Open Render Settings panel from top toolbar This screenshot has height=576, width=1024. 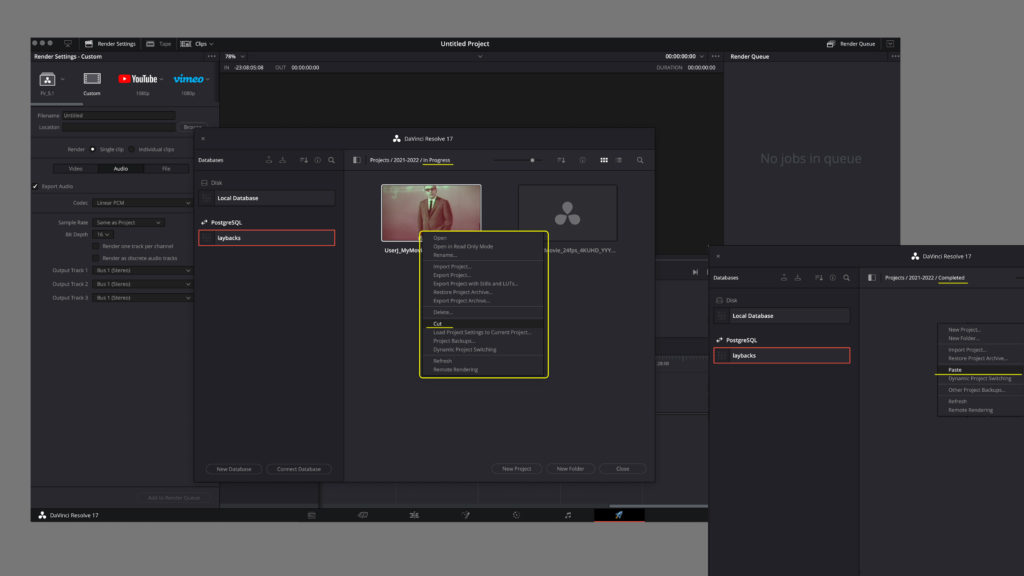(x=110, y=44)
